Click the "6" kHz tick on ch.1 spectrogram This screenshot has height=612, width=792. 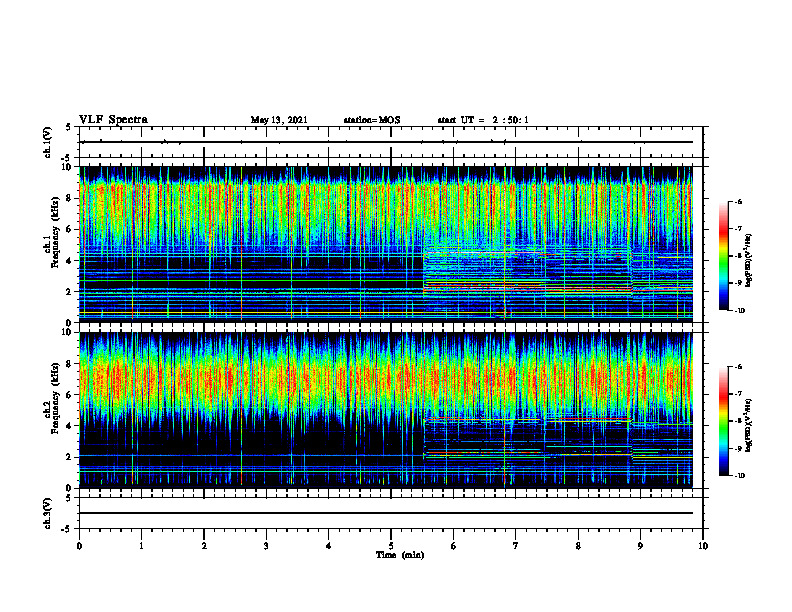pyautogui.click(x=70, y=229)
